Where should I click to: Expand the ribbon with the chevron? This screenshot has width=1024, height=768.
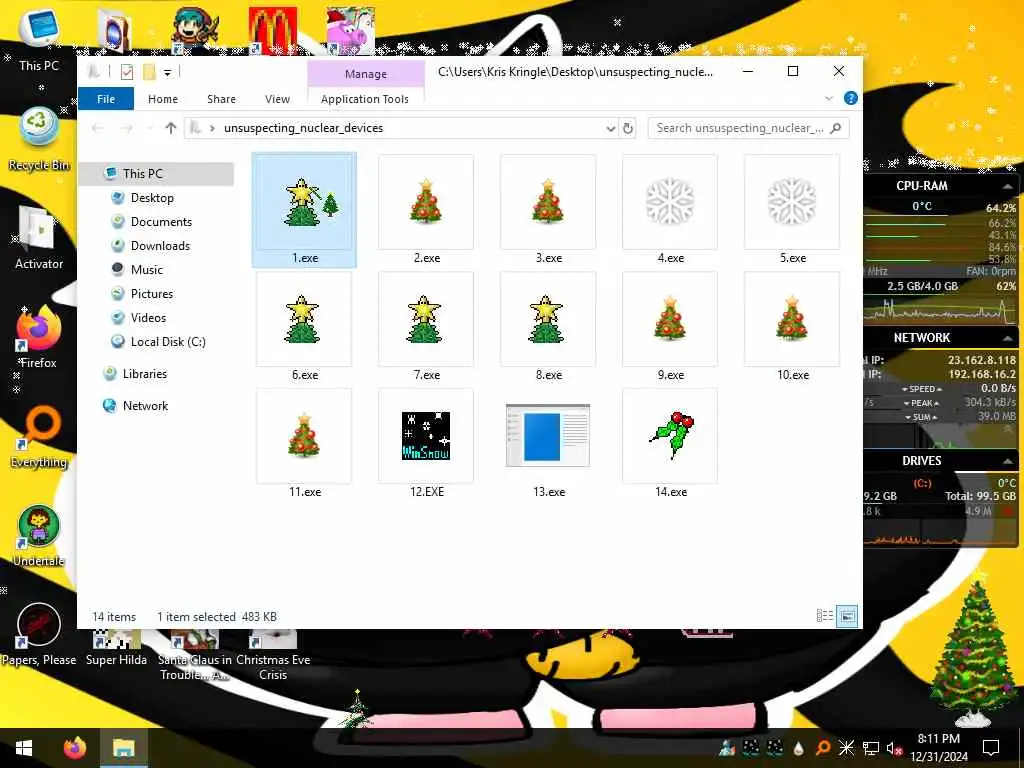coord(829,99)
